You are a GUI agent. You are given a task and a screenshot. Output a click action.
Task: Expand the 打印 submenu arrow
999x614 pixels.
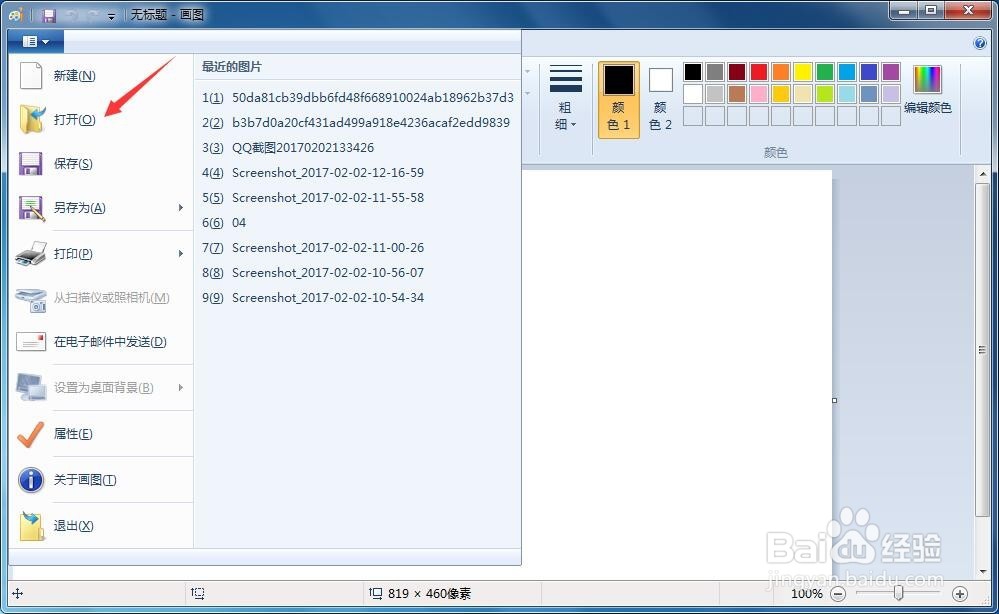coord(181,253)
